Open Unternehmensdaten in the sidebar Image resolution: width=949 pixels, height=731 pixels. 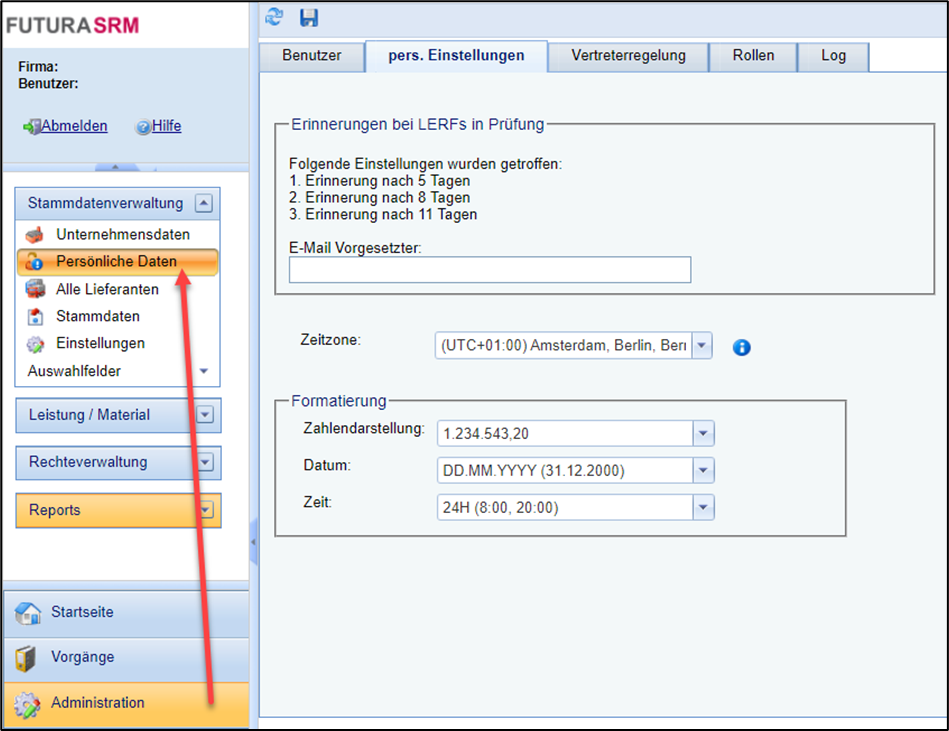122,234
